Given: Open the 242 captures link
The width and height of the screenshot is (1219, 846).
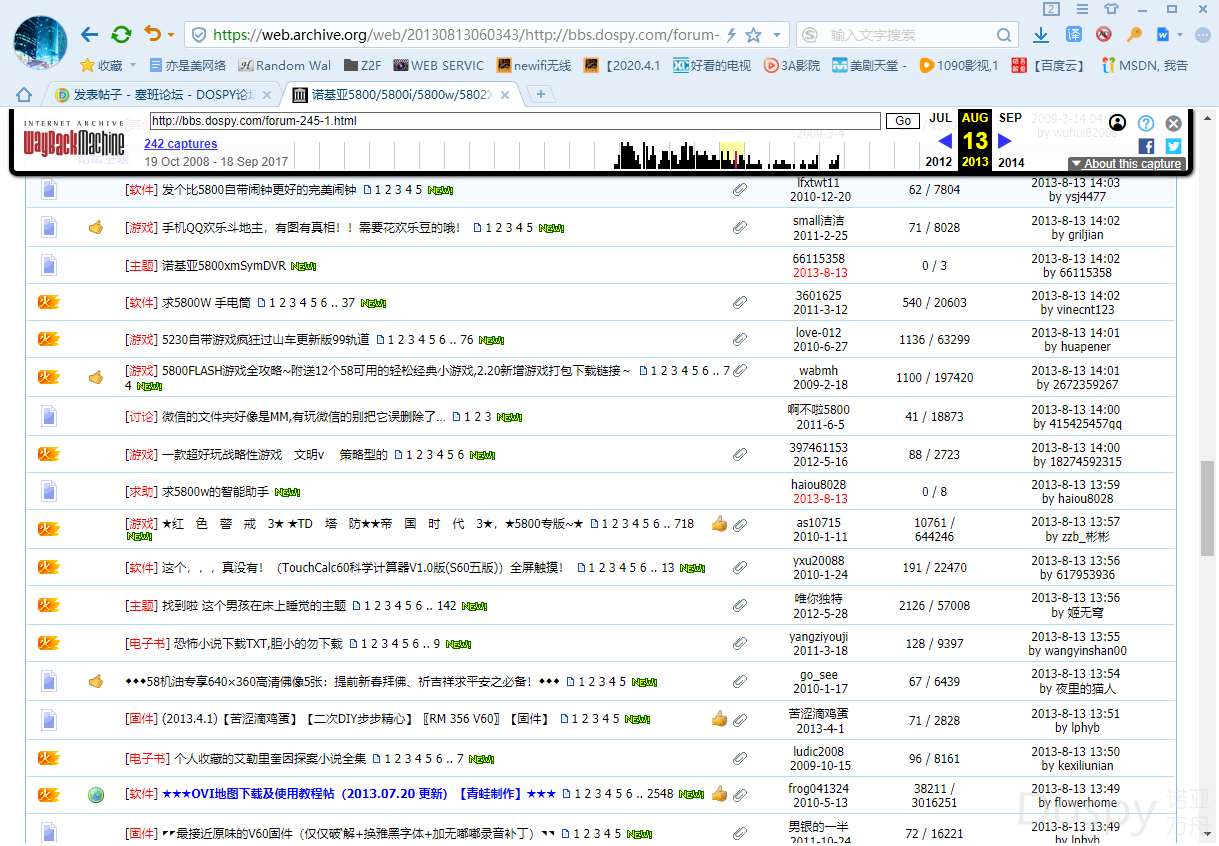Looking at the screenshot, I should click(x=180, y=144).
